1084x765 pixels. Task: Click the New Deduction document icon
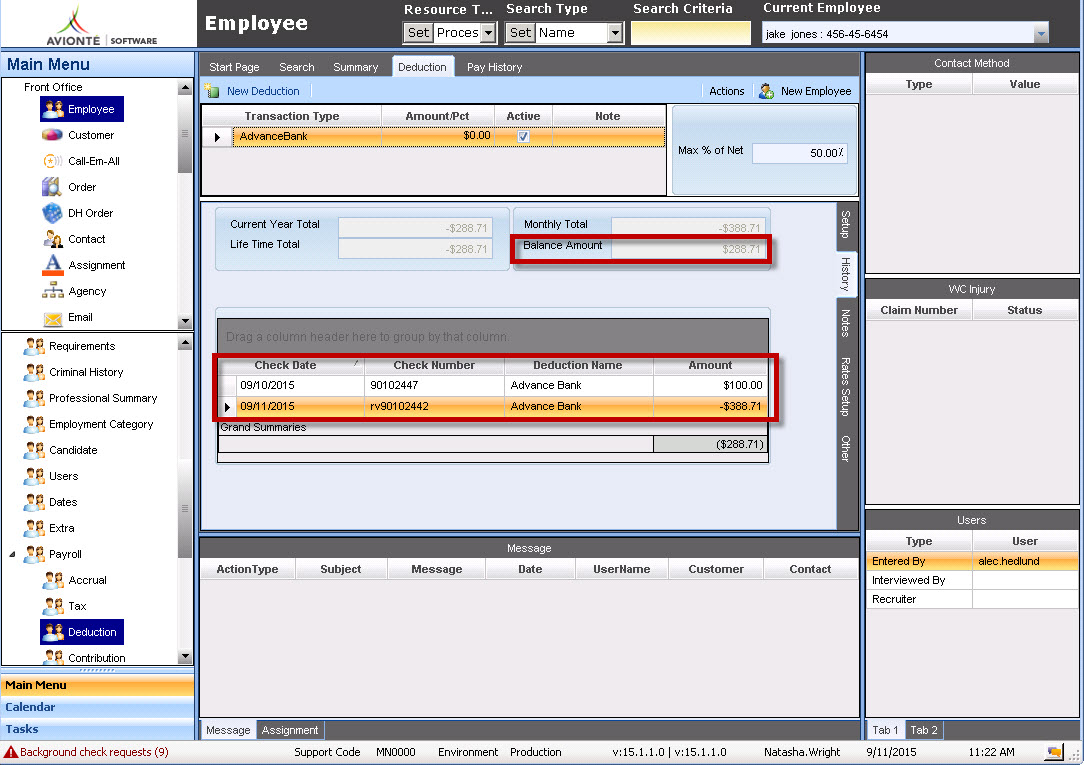click(212, 91)
